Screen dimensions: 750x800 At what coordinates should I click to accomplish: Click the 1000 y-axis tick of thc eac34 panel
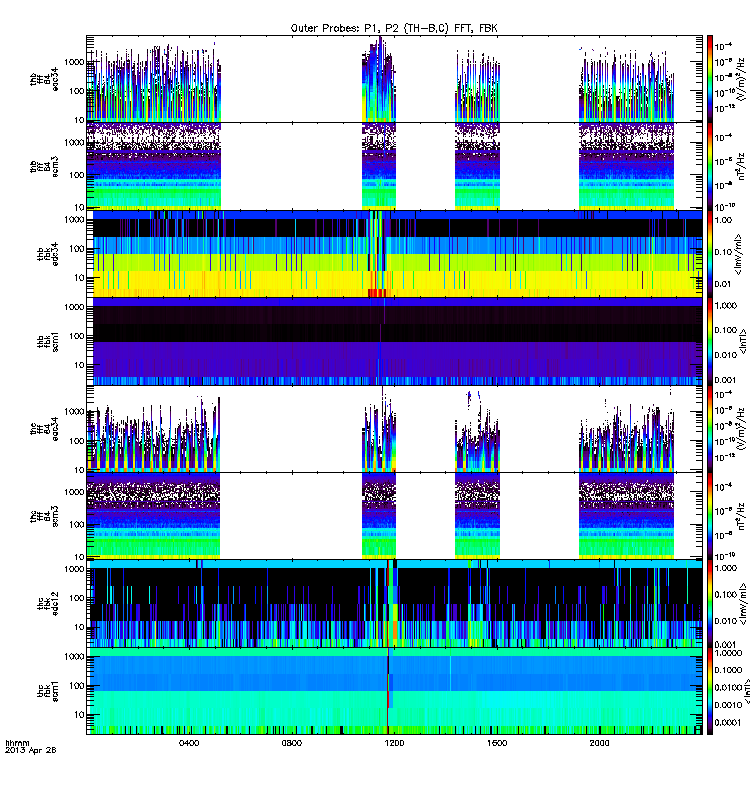[x=74, y=412]
